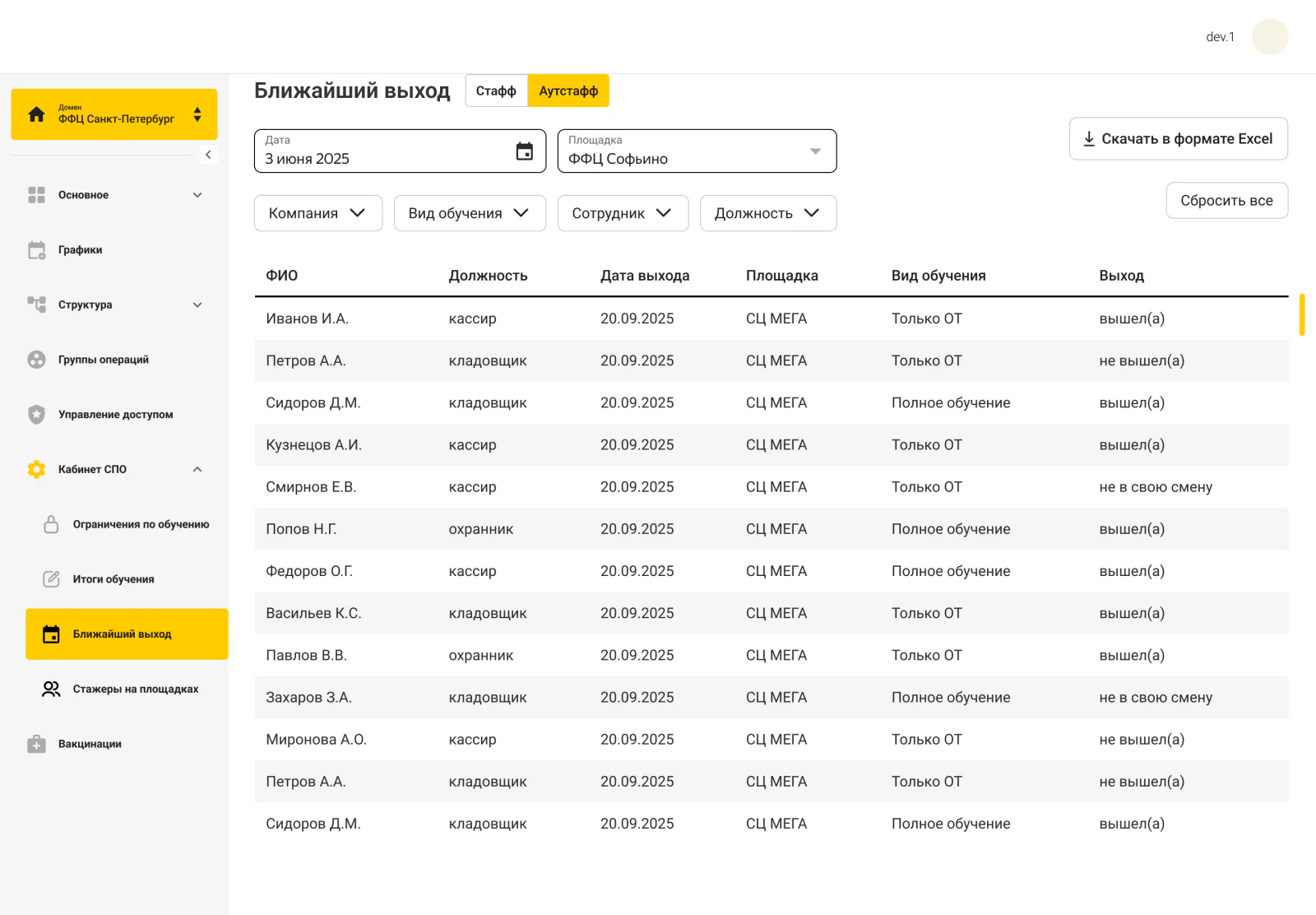Click the Дата выхода column header
1316x915 pixels.
645,276
